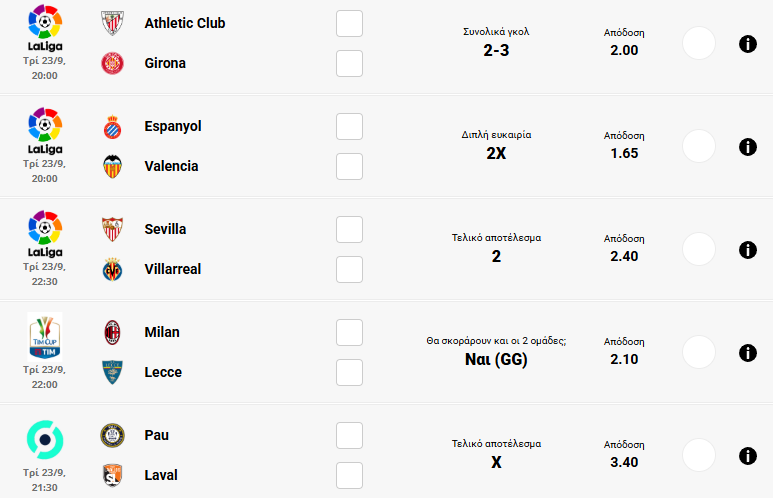
Task: Tick the checkbox next to Athletic Club
Action: [x=349, y=24]
